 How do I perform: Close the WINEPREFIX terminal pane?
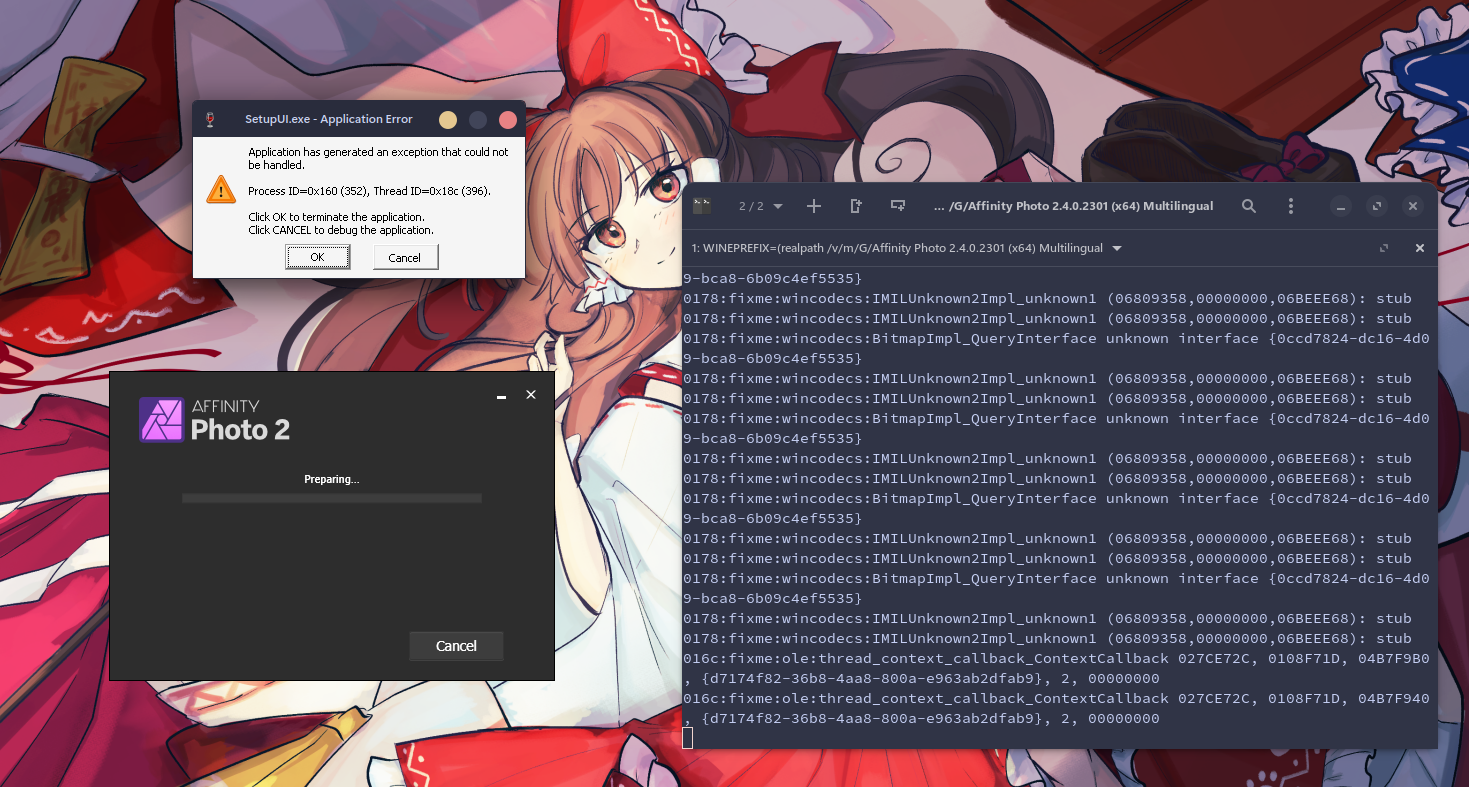[1419, 248]
